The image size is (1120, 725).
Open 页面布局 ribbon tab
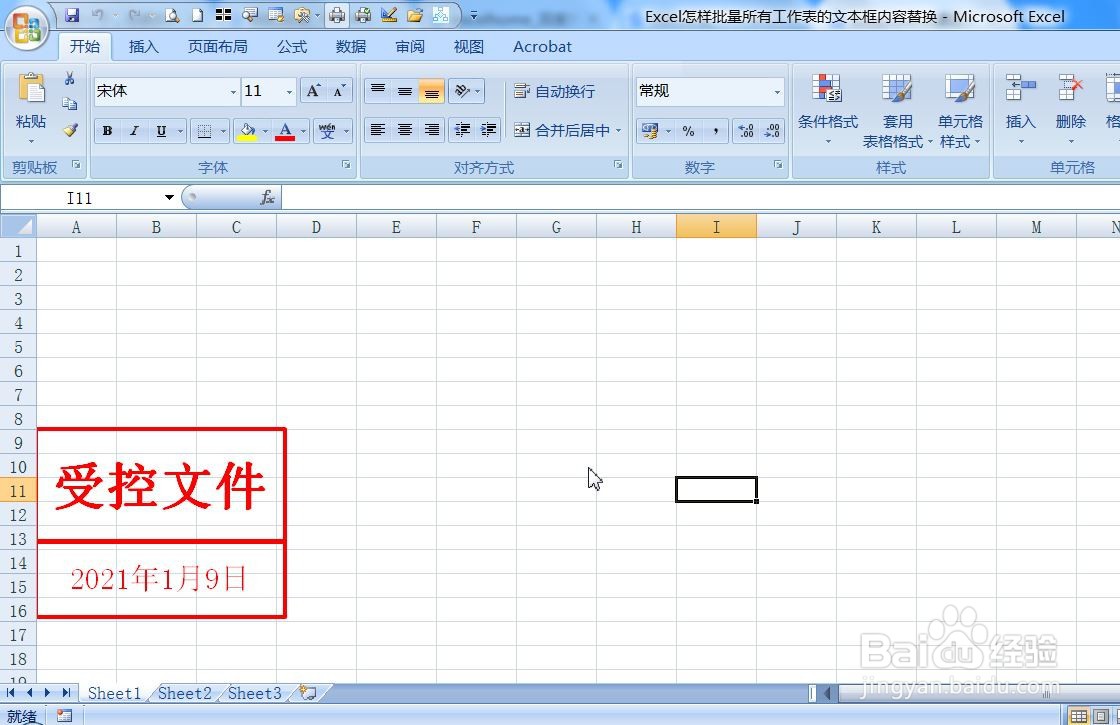(x=217, y=46)
